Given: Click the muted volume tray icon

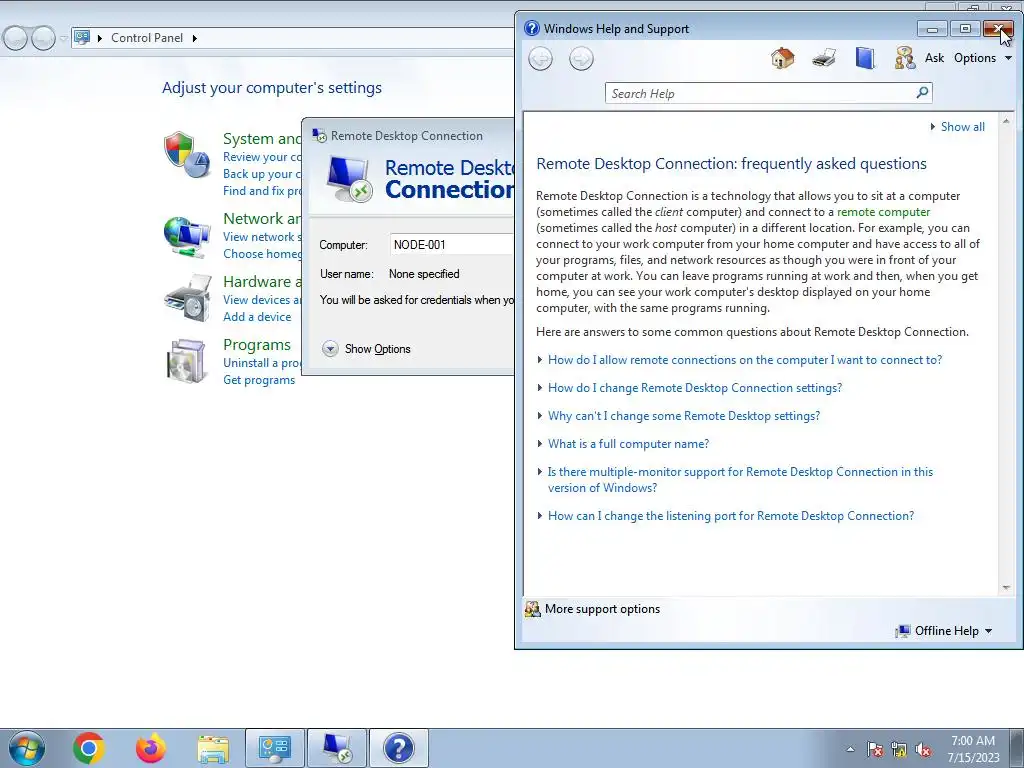Looking at the screenshot, I should (923, 749).
